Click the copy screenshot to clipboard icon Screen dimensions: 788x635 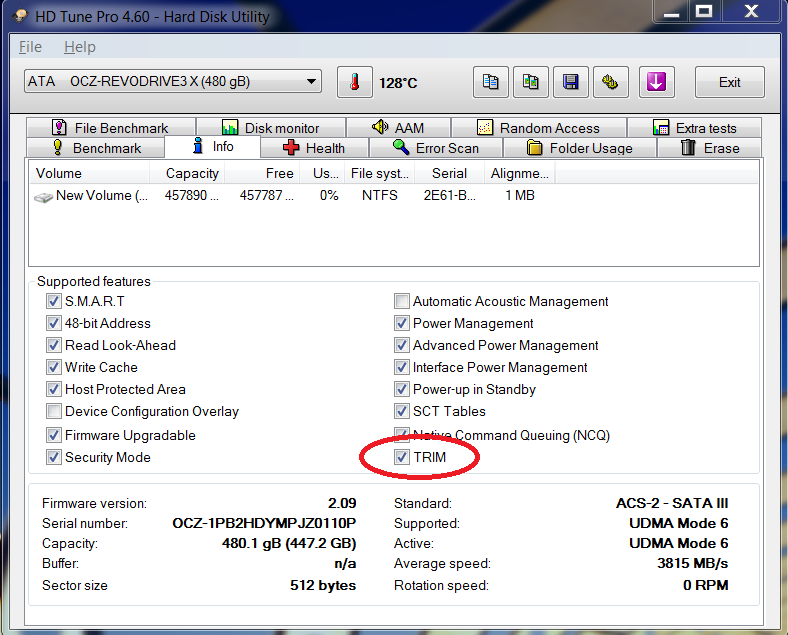[531, 83]
